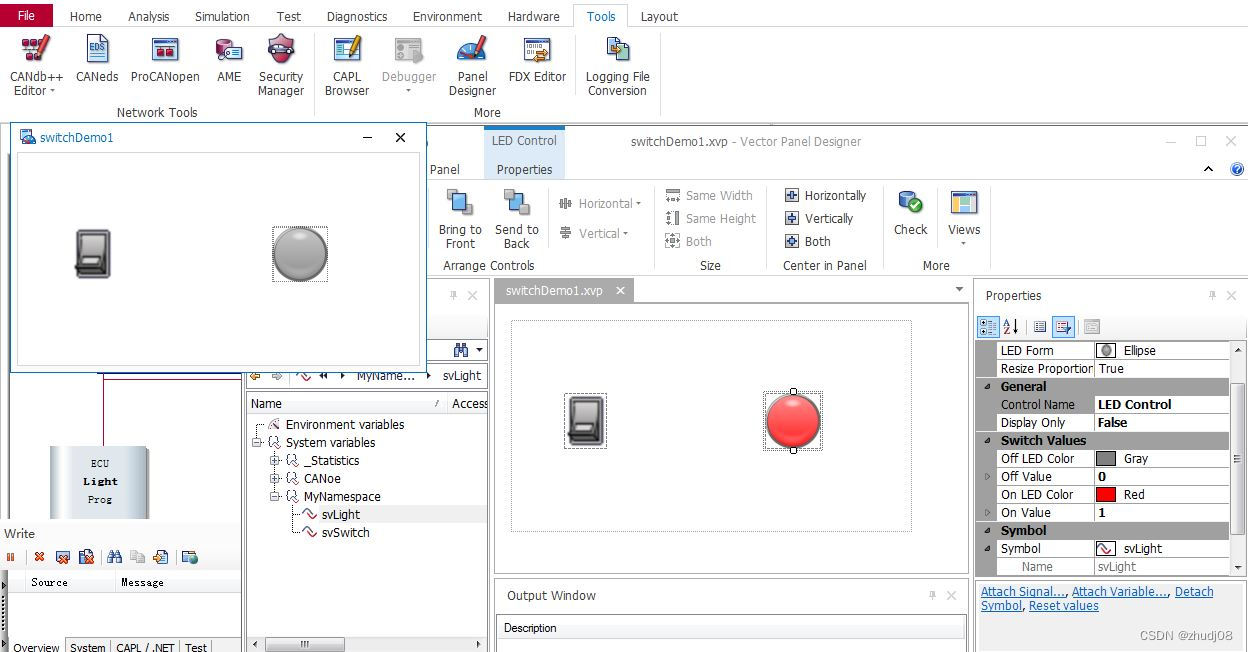This screenshot has height=652, width=1248.
Task: Select the svSwitch system variable
Action: click(345, 533)
